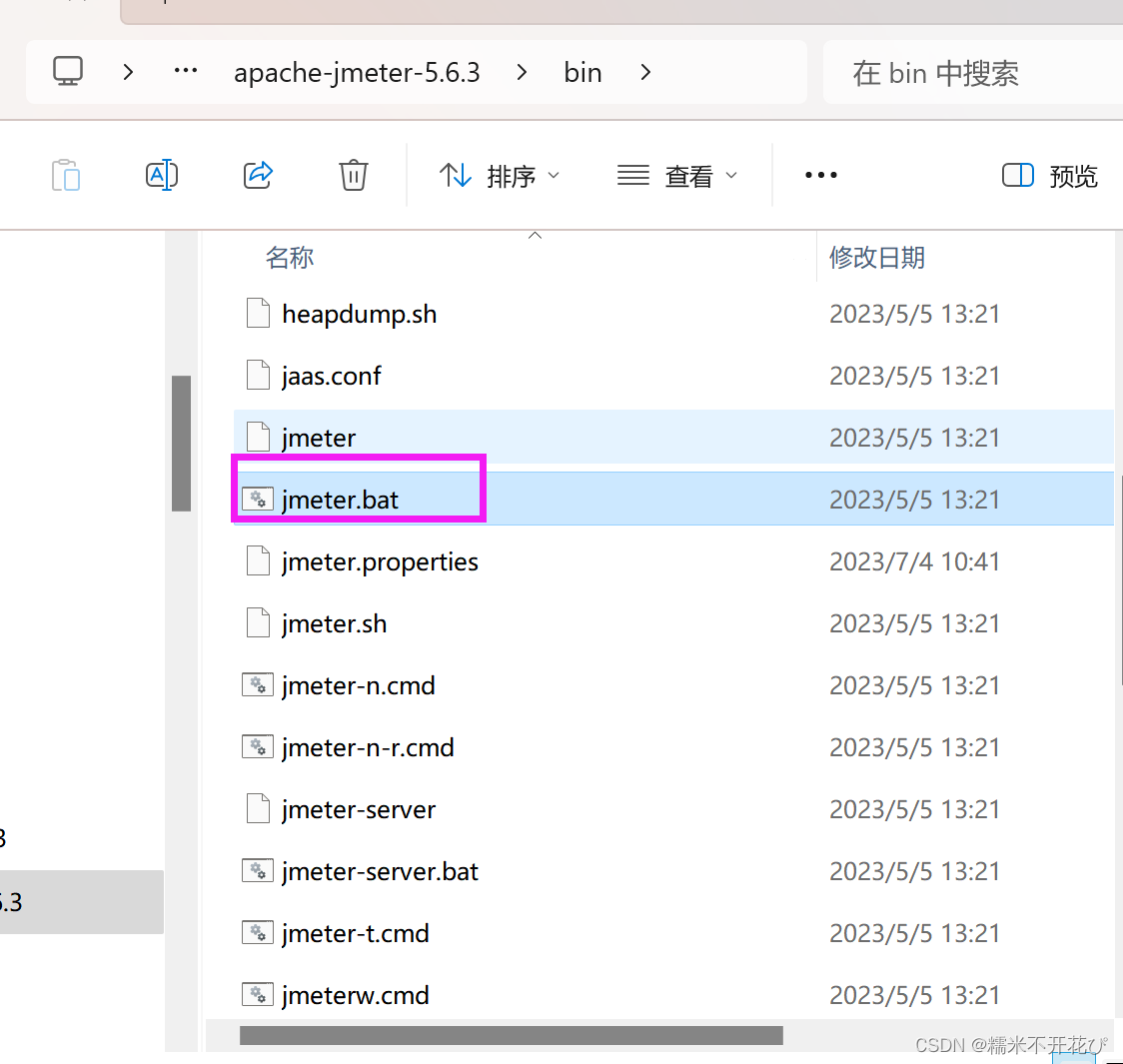The image size is (1123, 1064).
Task: Open the see-more ellipsis menu
Action: (x=820, y=175)
